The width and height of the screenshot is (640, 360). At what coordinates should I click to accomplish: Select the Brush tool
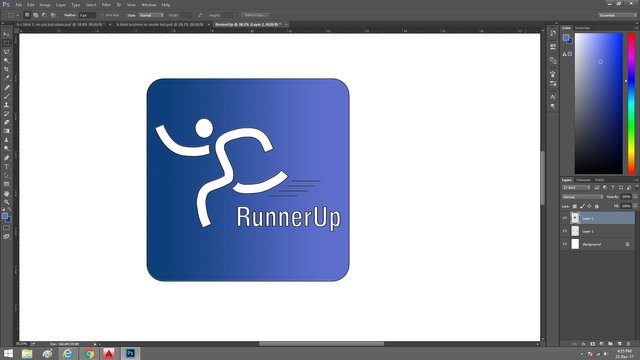[6, 96]
